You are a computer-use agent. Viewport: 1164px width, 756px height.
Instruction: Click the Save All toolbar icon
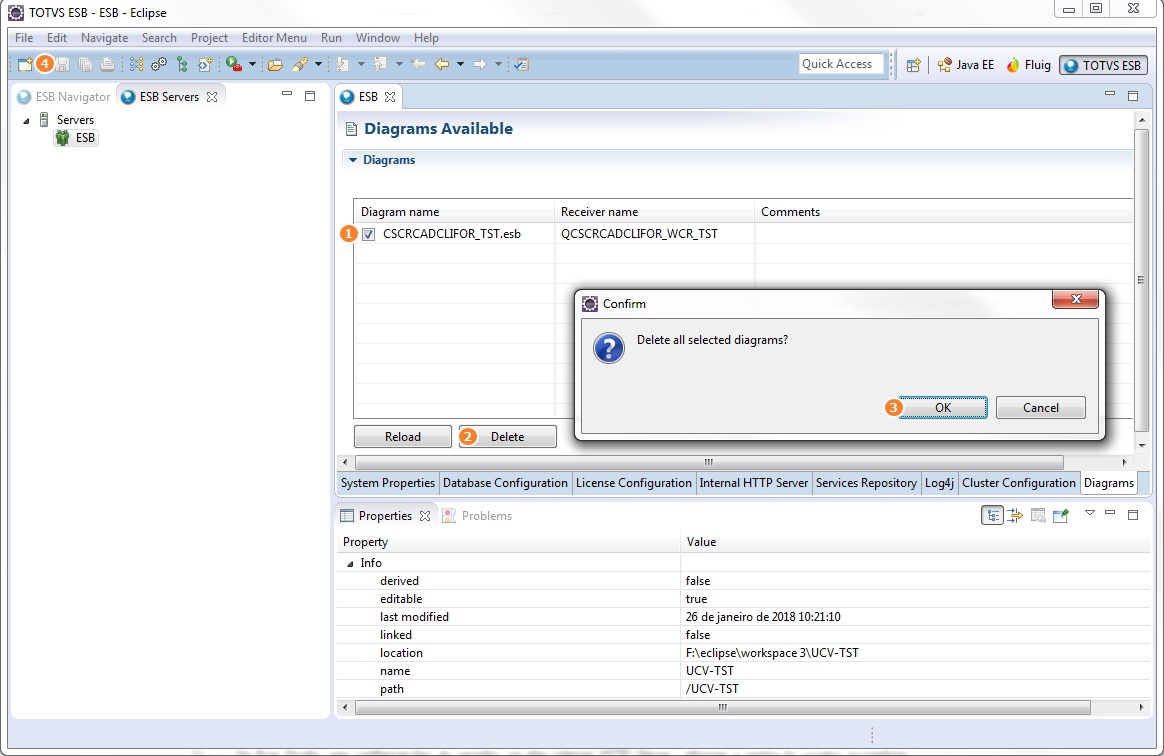[x=85, y=65]
